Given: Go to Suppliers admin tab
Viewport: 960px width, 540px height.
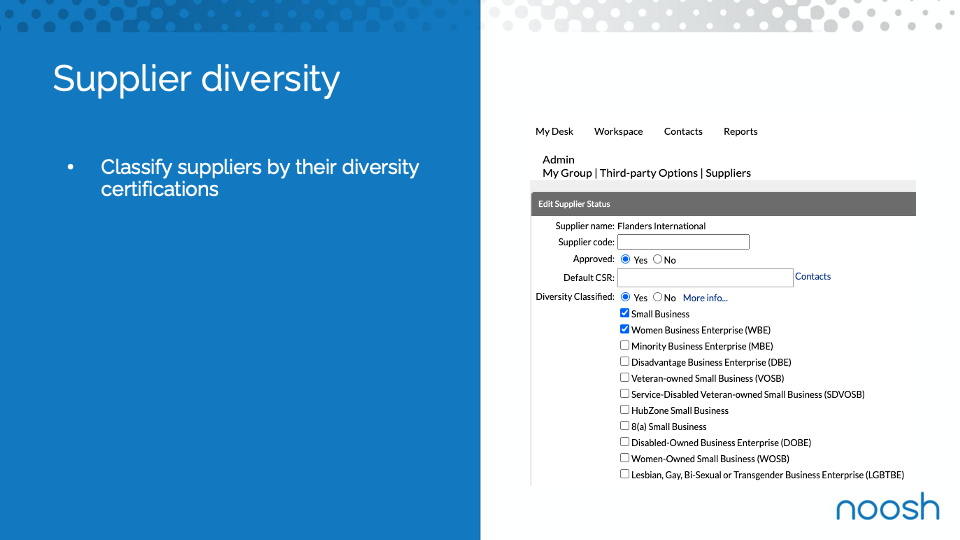Looking at the screenshot, I should 728,173.
